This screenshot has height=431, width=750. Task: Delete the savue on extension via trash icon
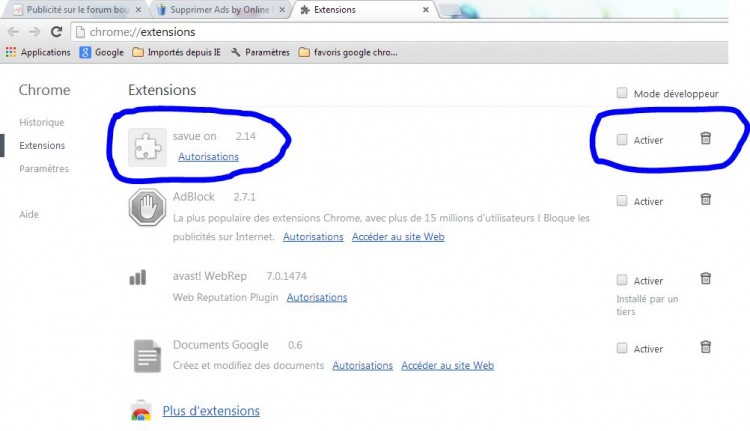pyautogui.click(x=706, y=138)
